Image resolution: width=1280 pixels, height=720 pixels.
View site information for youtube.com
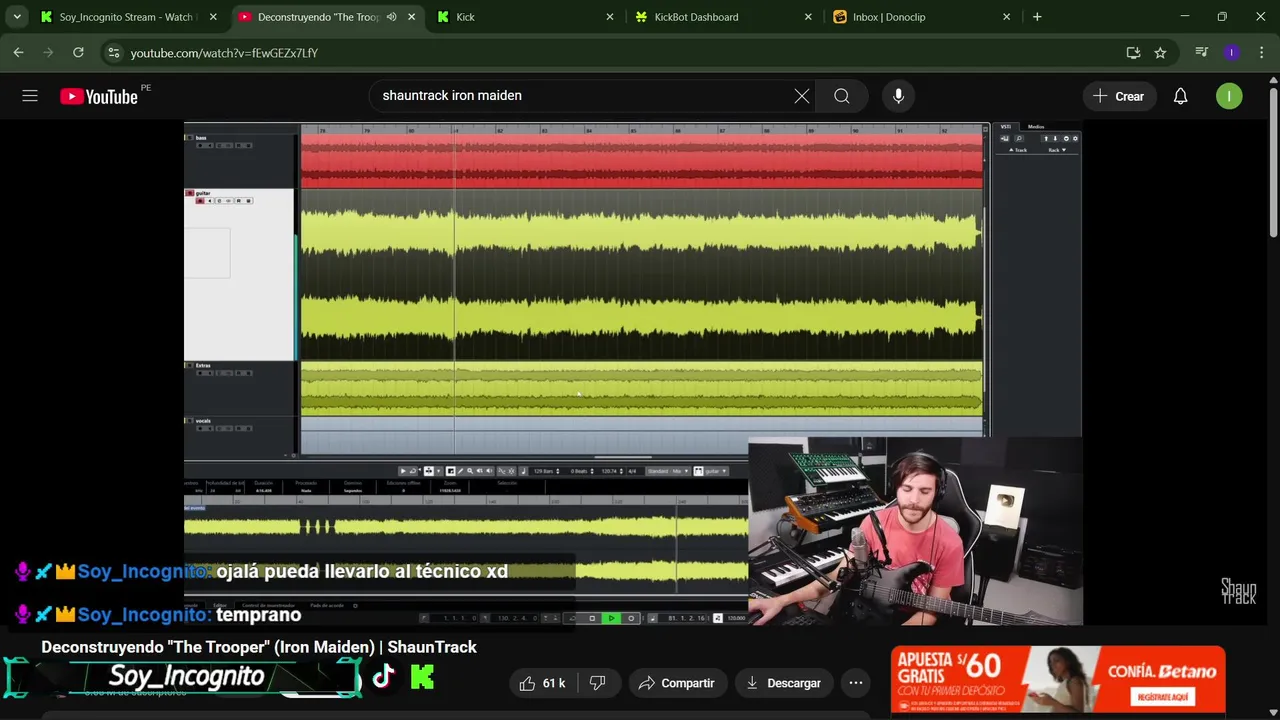click(113, 53)
